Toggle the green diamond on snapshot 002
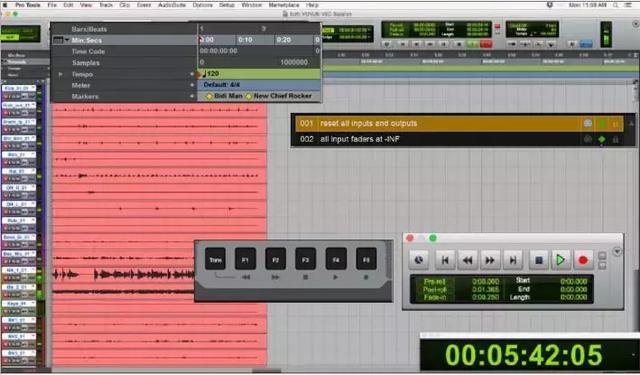This screenshot has width=640, height=375. tap(602, 140)
